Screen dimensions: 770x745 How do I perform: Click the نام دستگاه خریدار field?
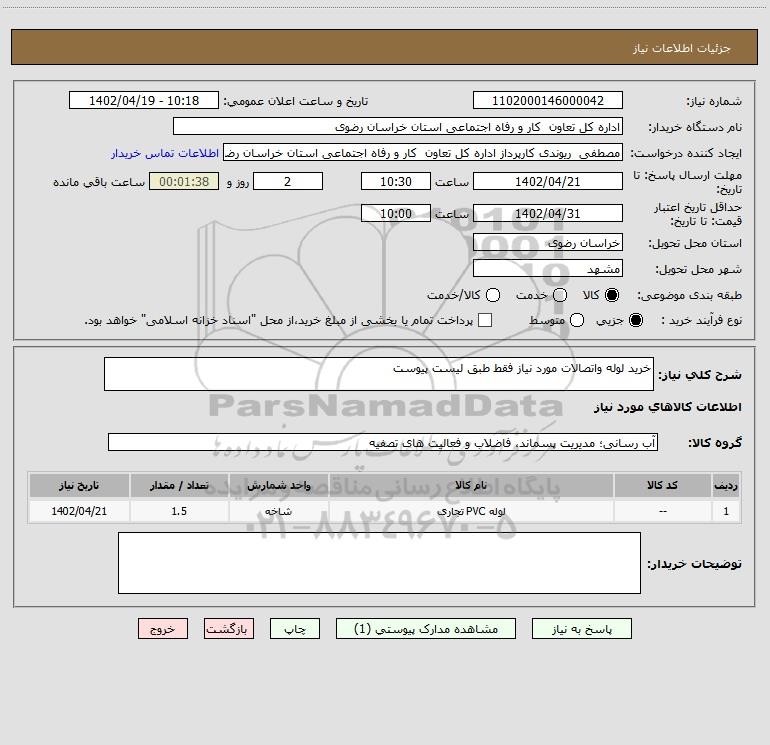398,126
